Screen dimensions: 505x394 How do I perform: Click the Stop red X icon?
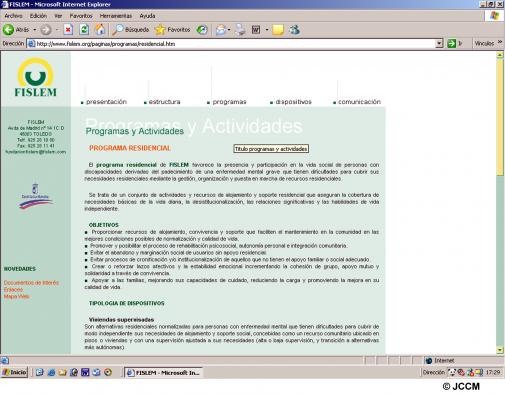(x=68, y=30)
